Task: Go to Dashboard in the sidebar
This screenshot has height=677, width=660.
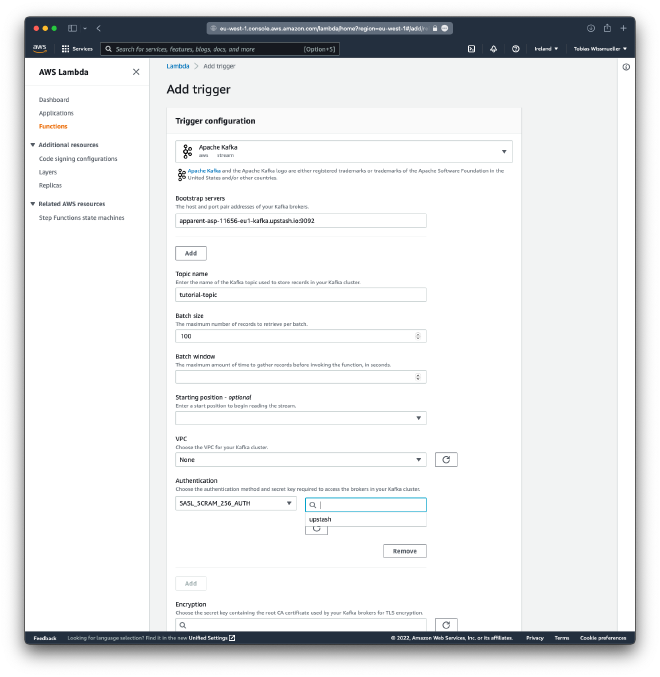Action: point(54,100)
